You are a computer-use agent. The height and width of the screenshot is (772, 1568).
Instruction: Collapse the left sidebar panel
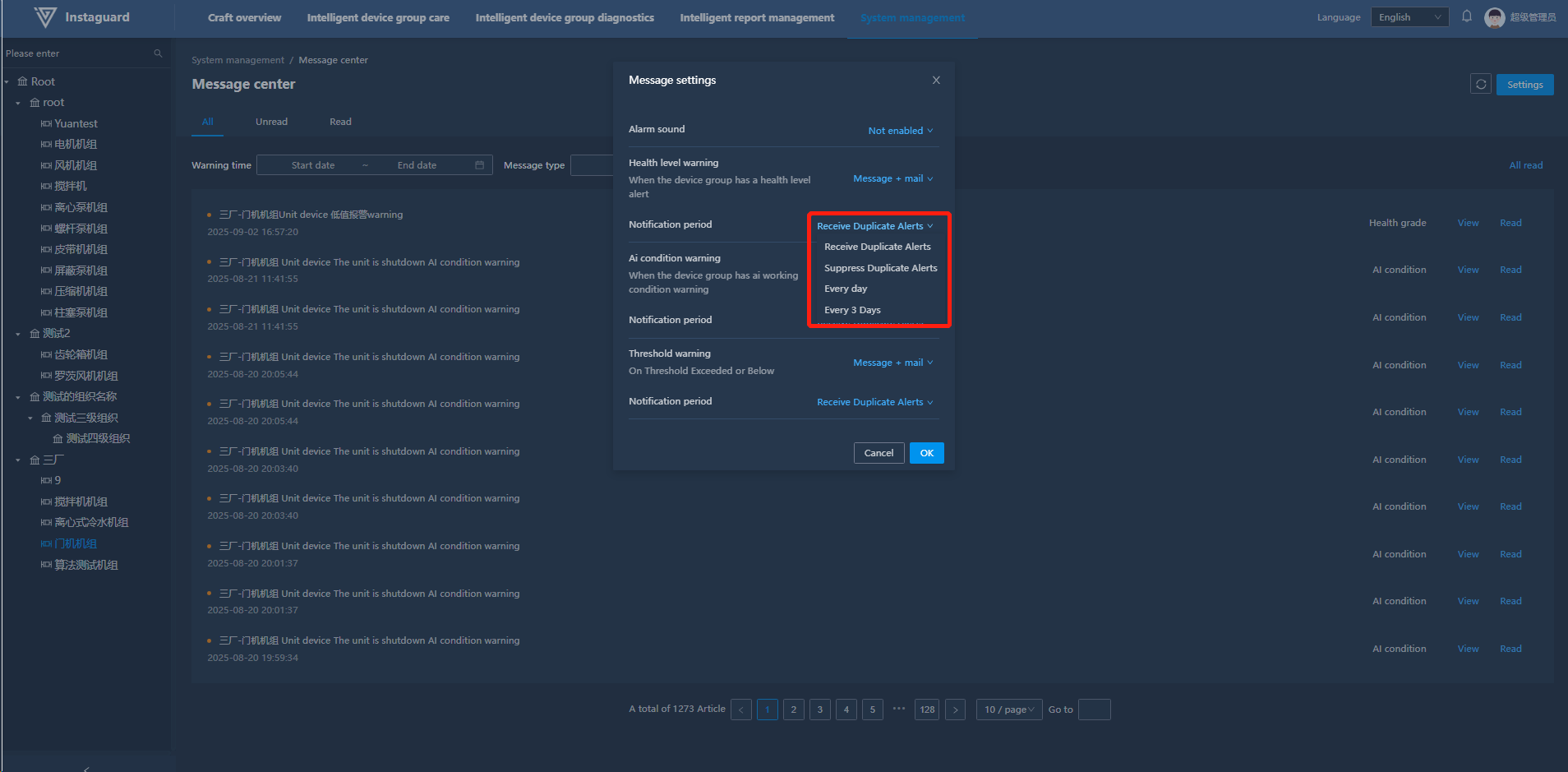pyautogui.click(x=86, y=769)
